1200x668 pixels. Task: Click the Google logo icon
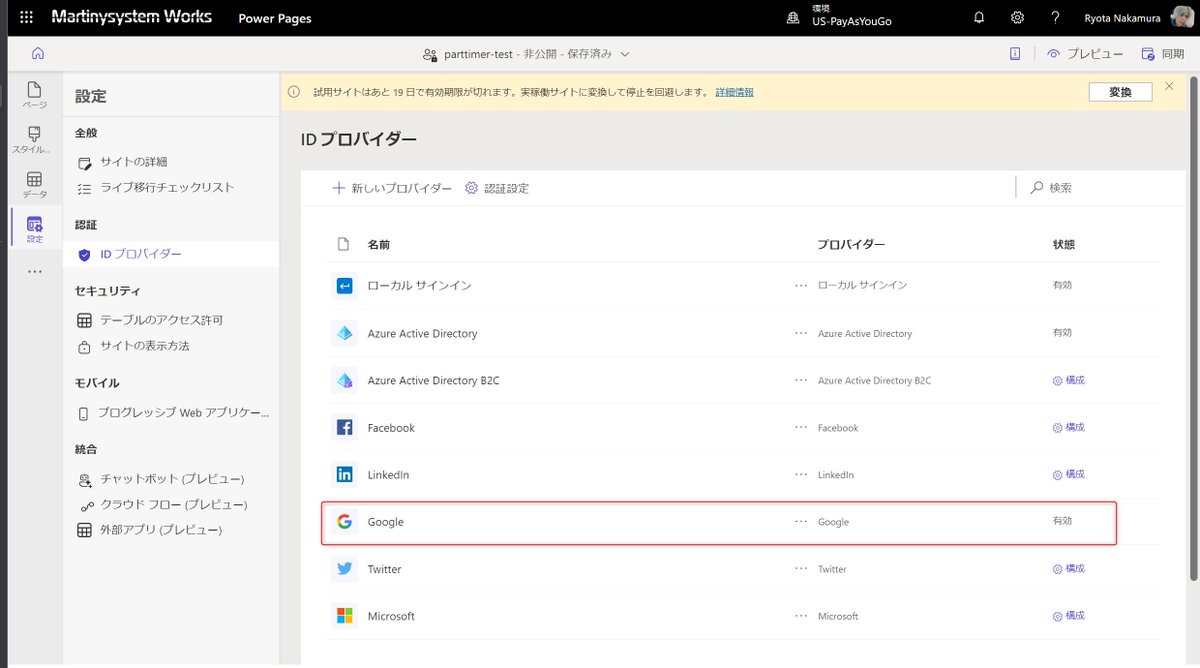344,521
